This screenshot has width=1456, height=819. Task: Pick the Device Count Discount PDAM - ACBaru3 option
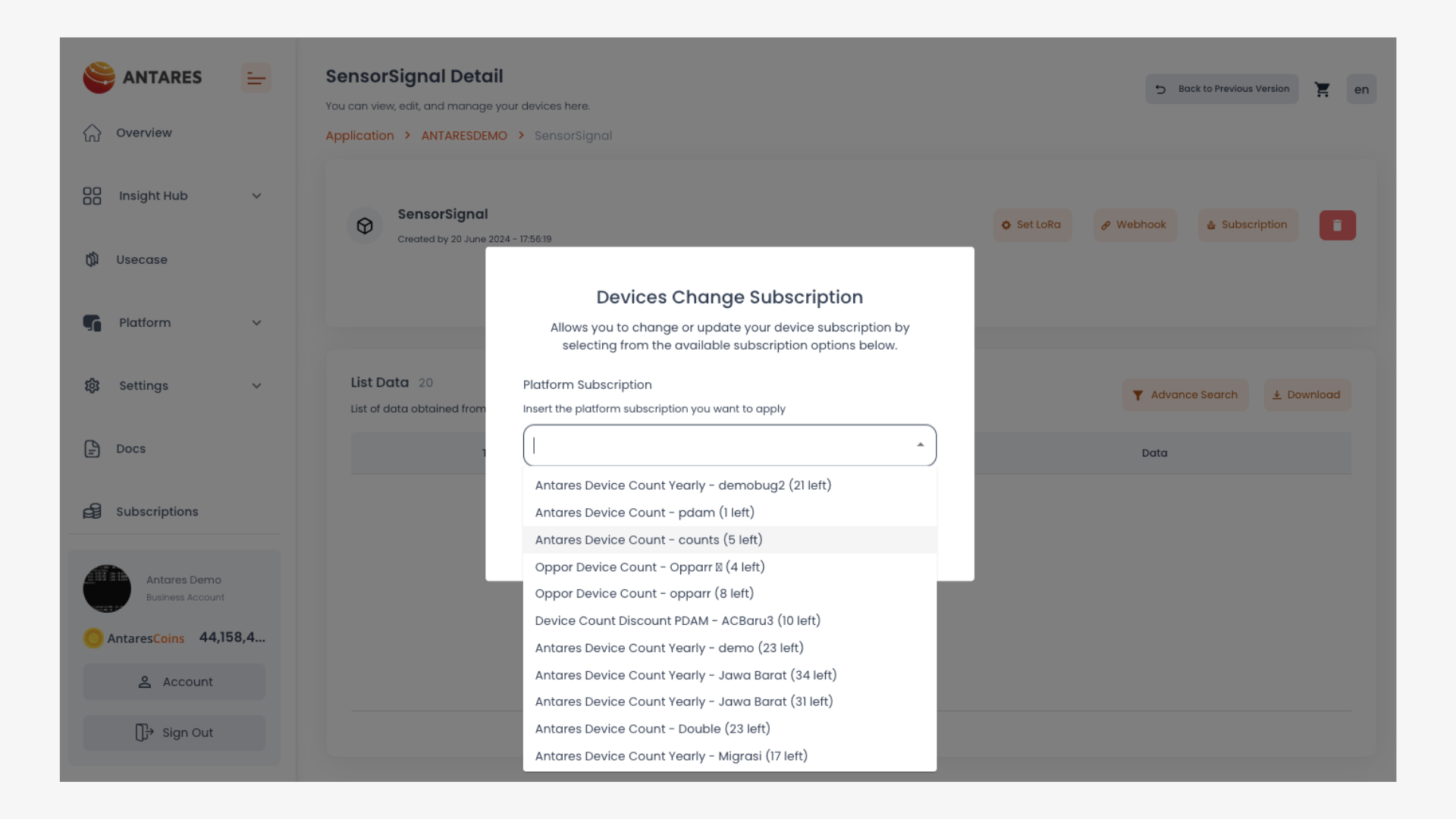point(677,621)
